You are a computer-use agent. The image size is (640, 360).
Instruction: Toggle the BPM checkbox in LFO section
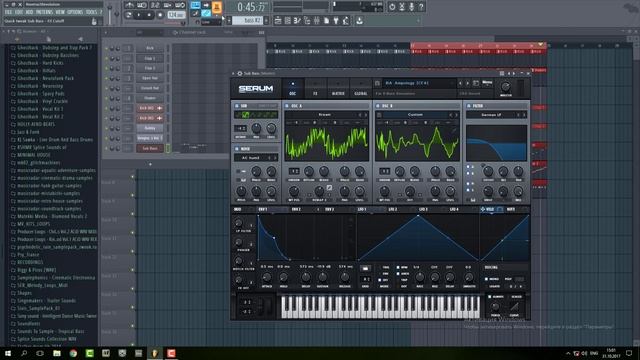click(x=398, y=268)
